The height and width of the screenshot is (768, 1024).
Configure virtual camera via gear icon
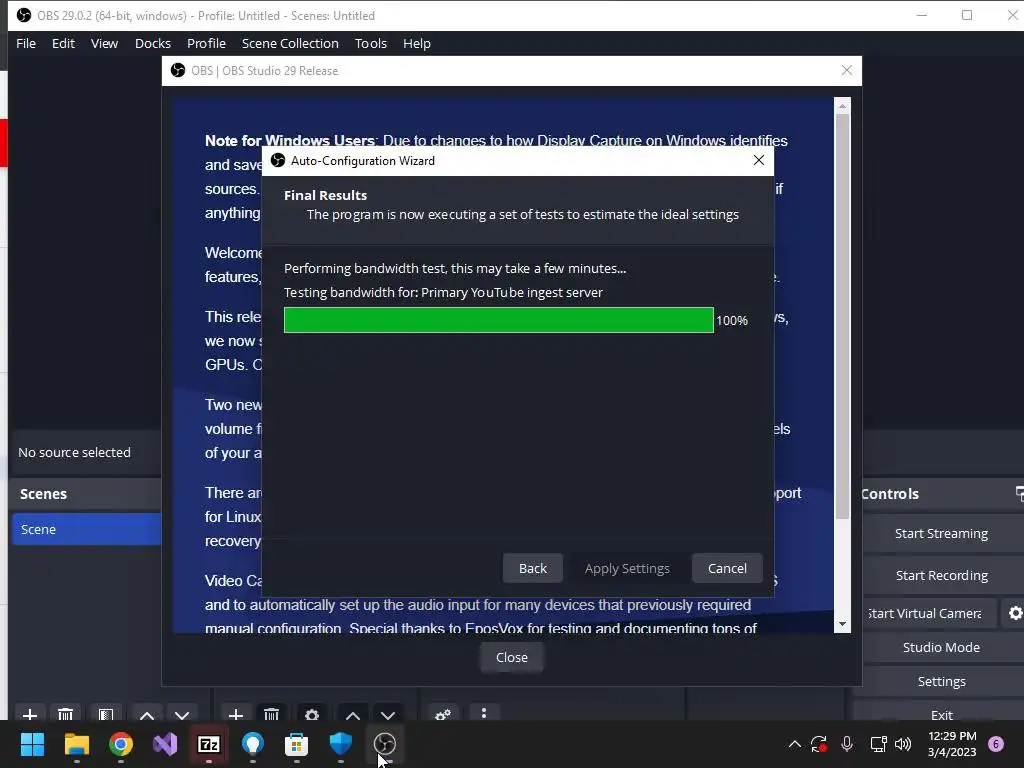coord(1014,613)
